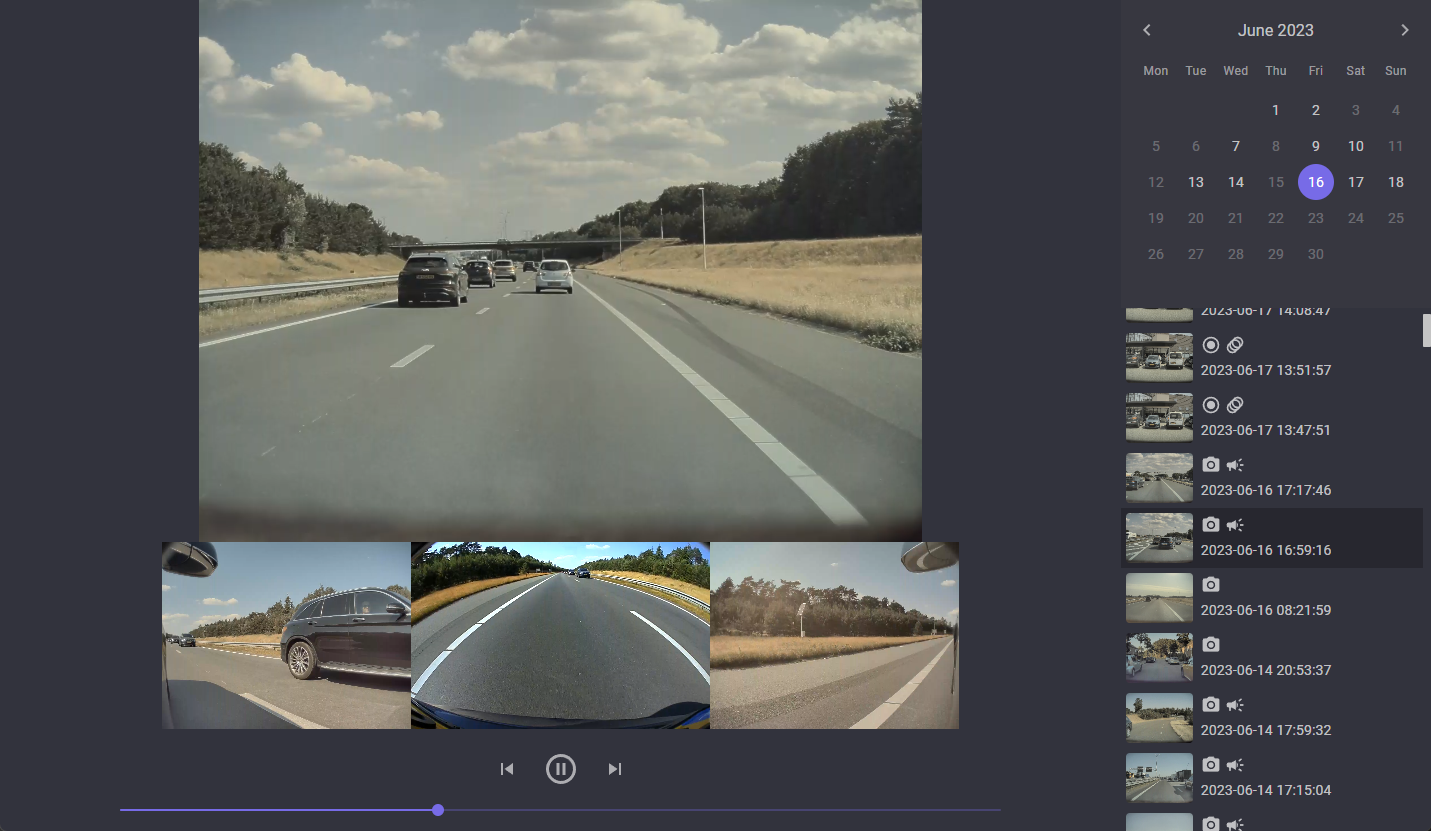Select timestamp 2023-06-14 17:15:04
The width and height of the screenshot is (1431, 831).
(1266, 790)
